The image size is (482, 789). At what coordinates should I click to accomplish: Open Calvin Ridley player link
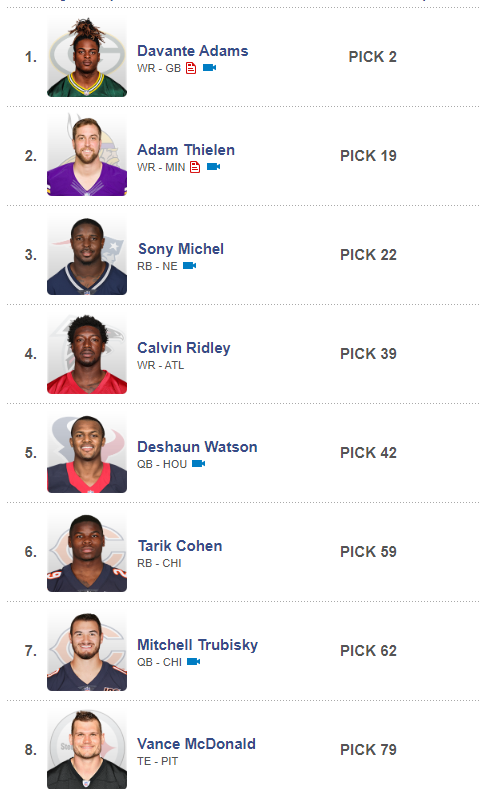[184, 348]
